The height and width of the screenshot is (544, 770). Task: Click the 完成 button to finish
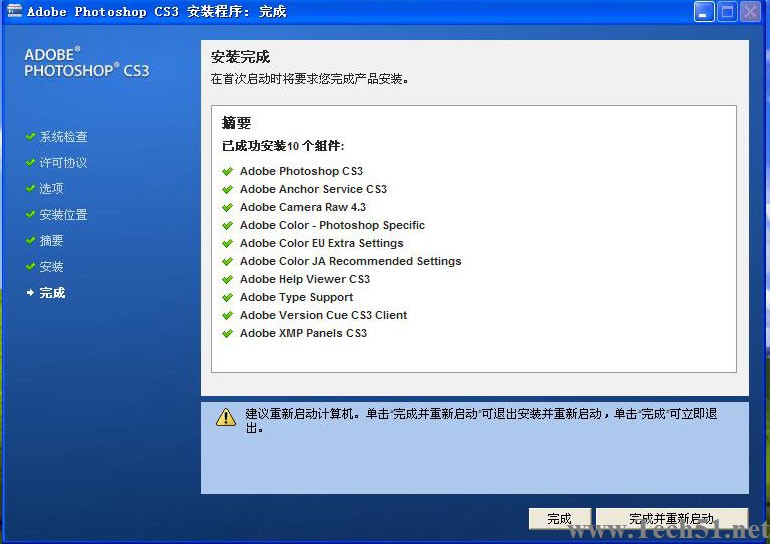click(560, 518)
